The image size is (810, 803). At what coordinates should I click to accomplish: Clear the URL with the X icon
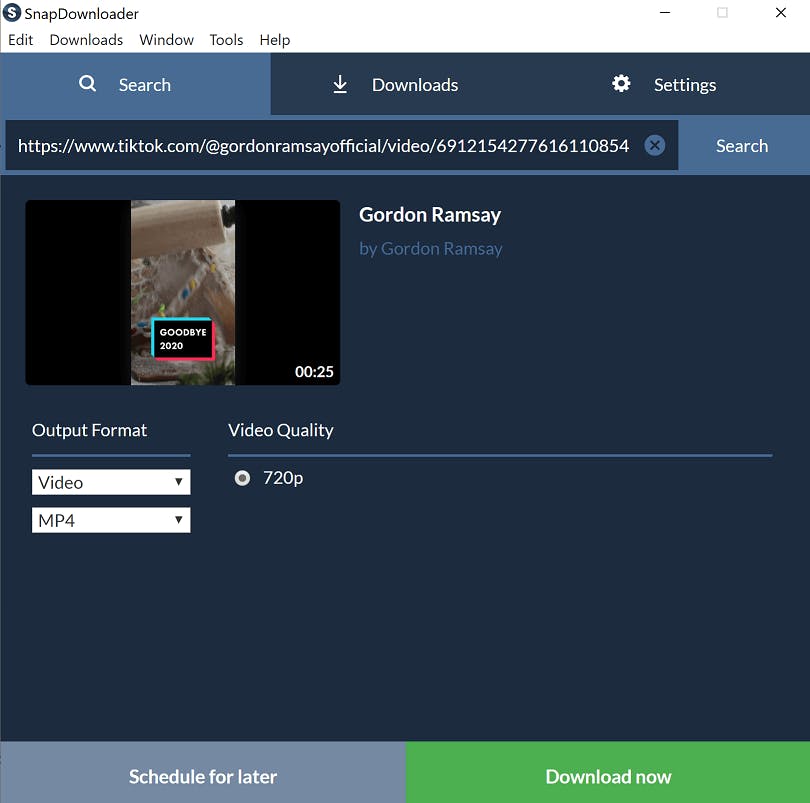[x=654, y=145]
